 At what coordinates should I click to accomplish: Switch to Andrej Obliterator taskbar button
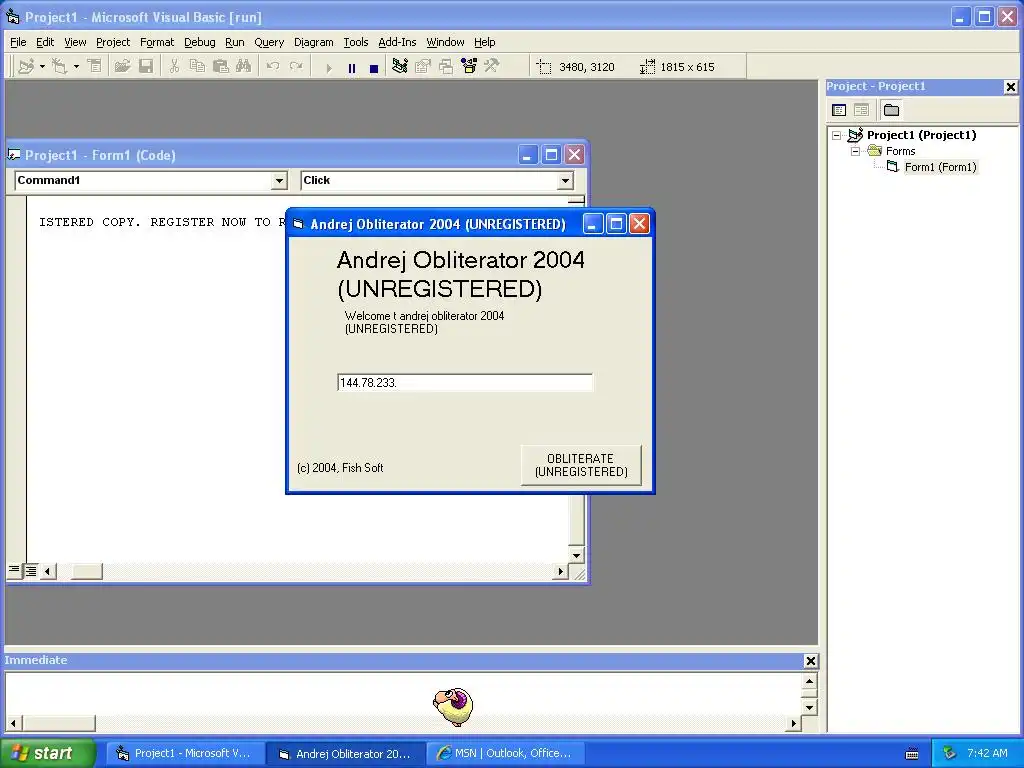click(x=346, y=754)
